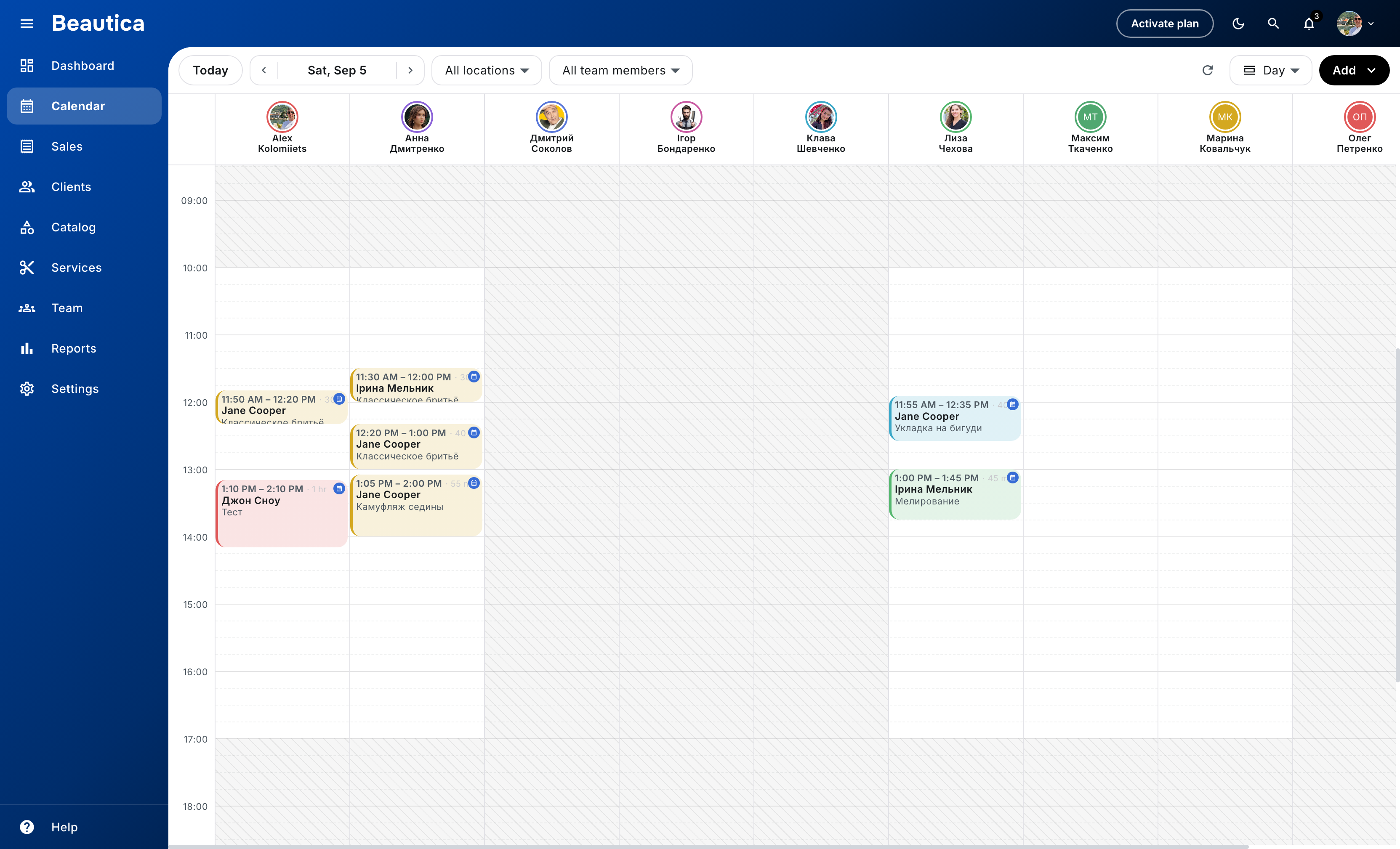Select Calendar in sidebar
Viewport: 1400px width, 849px height.
(x=84, y=106)
